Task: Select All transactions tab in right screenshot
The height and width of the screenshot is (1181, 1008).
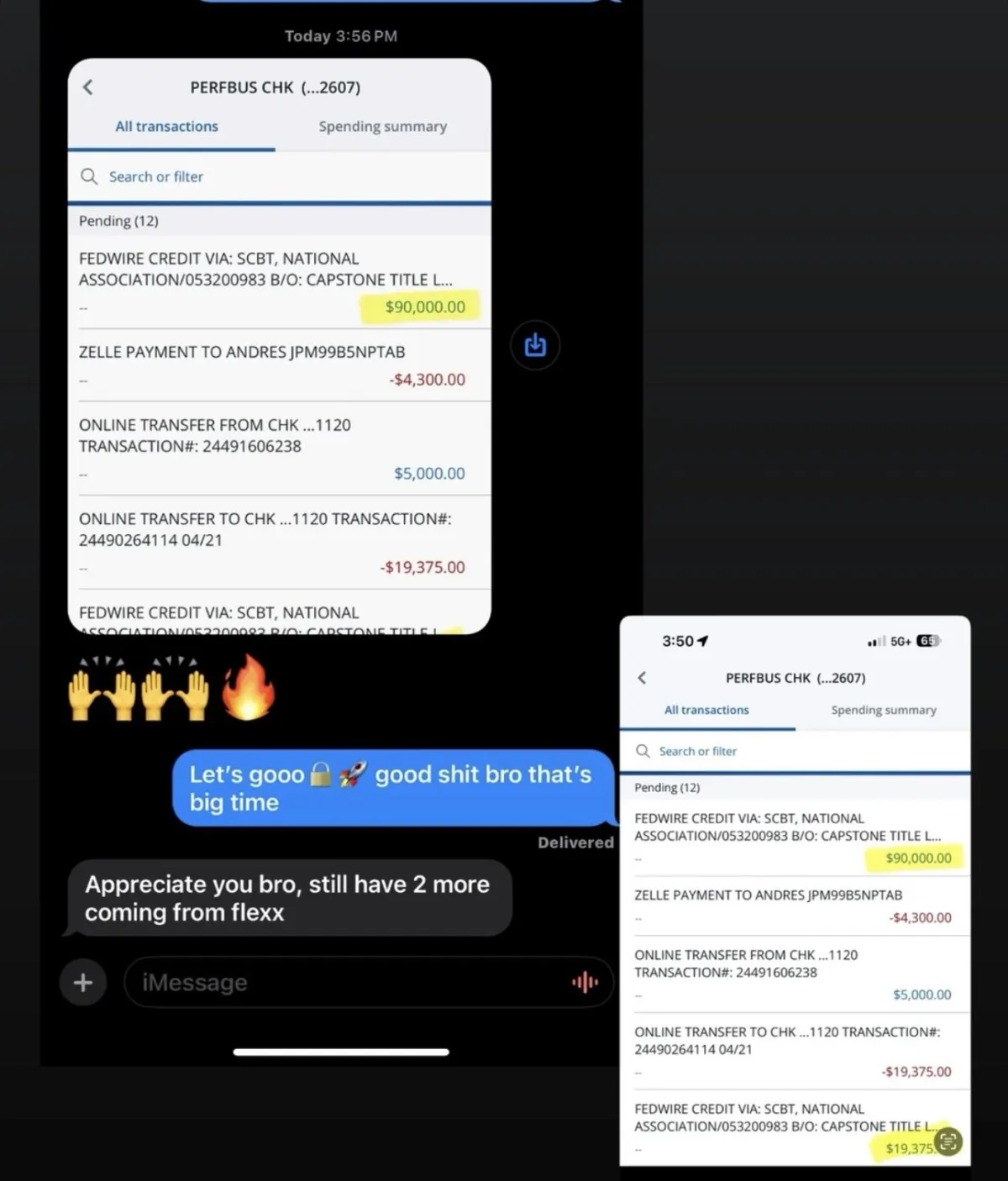Action: [x=706, y=710]
